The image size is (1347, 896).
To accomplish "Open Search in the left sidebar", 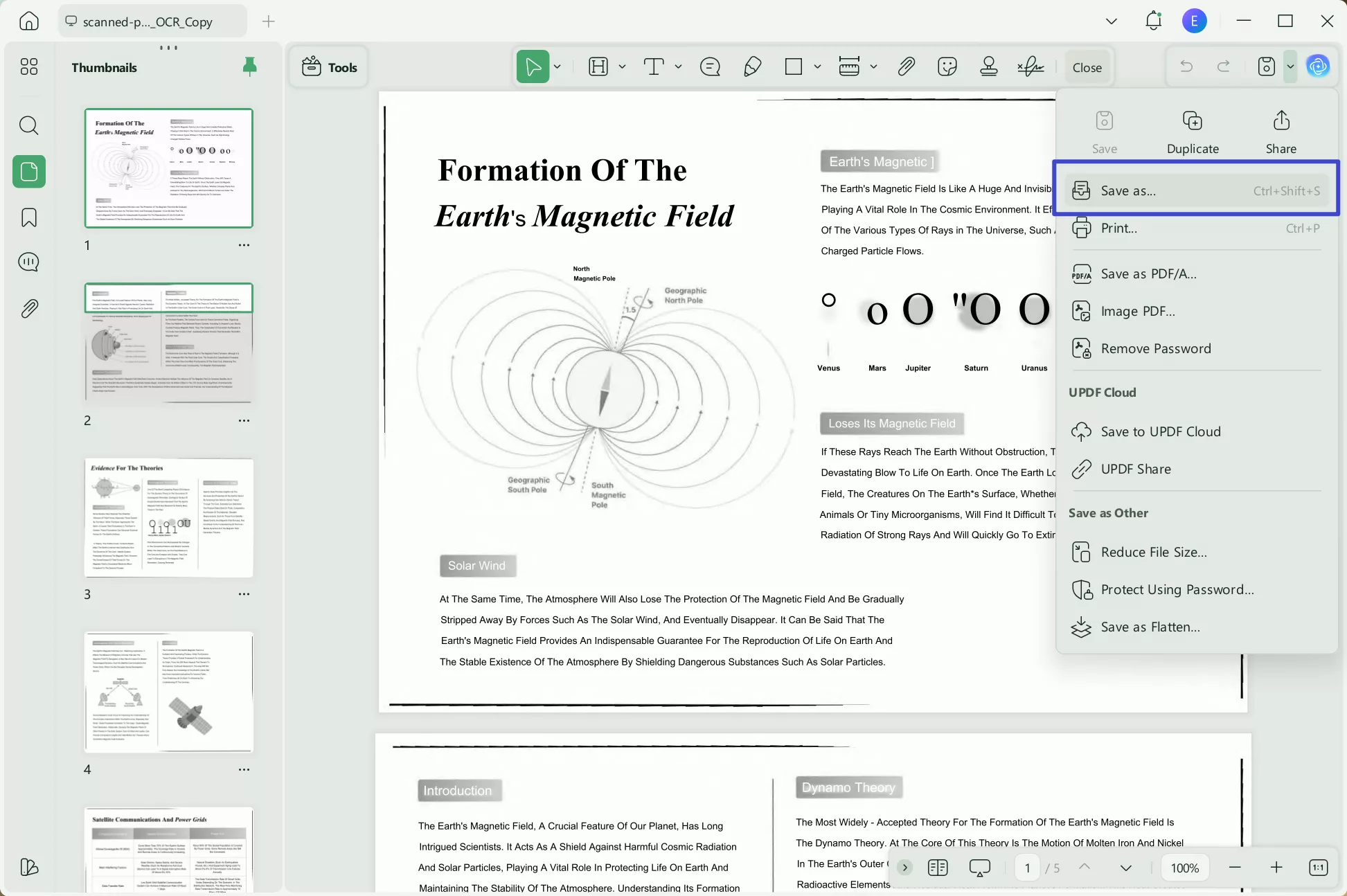I will (x=28, y=125).
